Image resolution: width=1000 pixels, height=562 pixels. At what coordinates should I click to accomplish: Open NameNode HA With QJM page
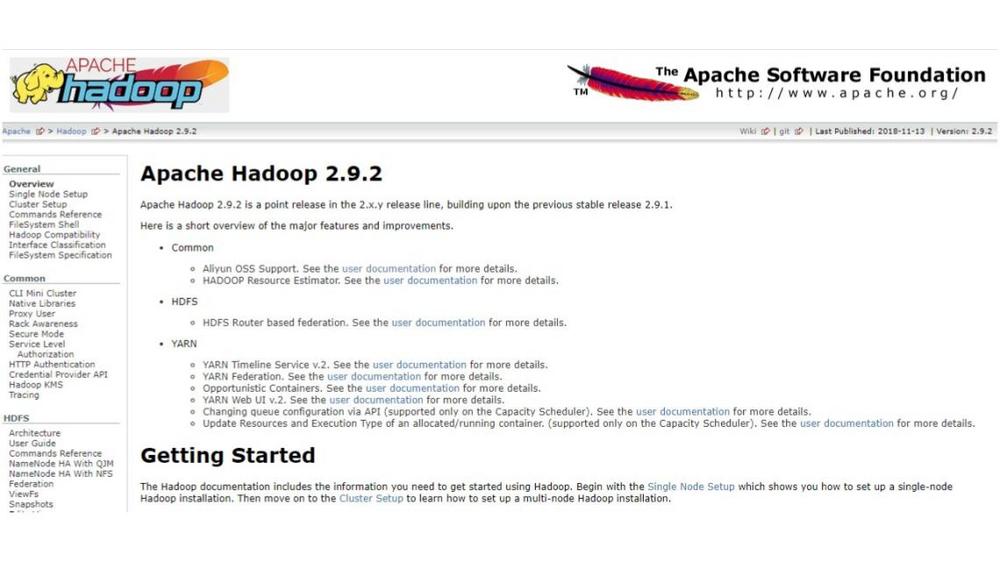pos(61,464)
